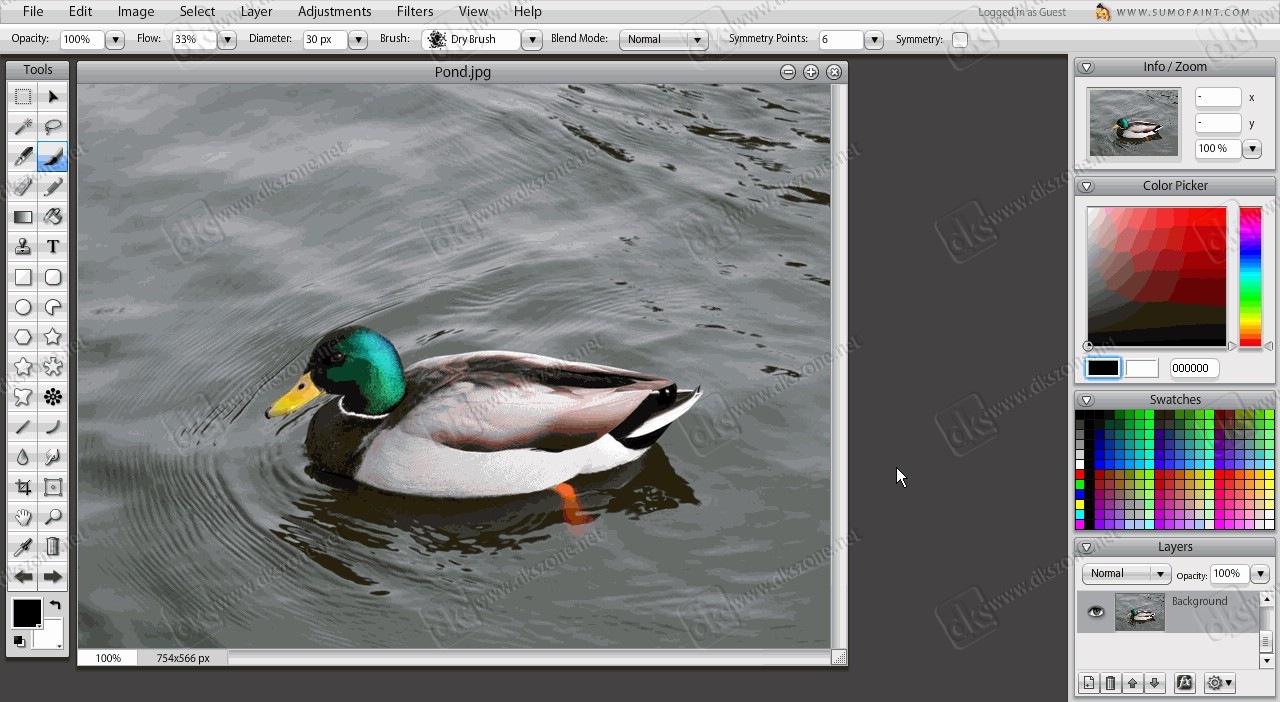This screenshot has width=1280, height=702.
Task: Delete layer with Layers trash icon
Action: 1110,683
